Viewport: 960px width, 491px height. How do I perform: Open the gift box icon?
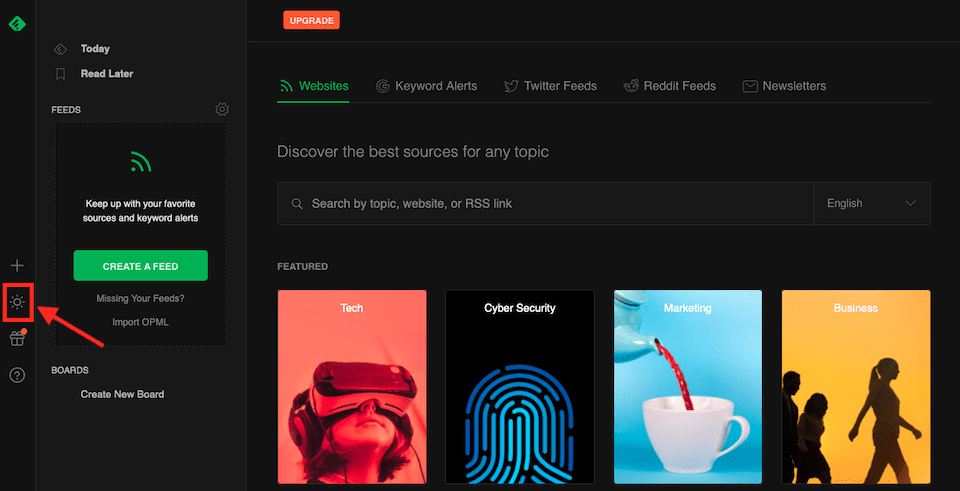tap(17, 339)
